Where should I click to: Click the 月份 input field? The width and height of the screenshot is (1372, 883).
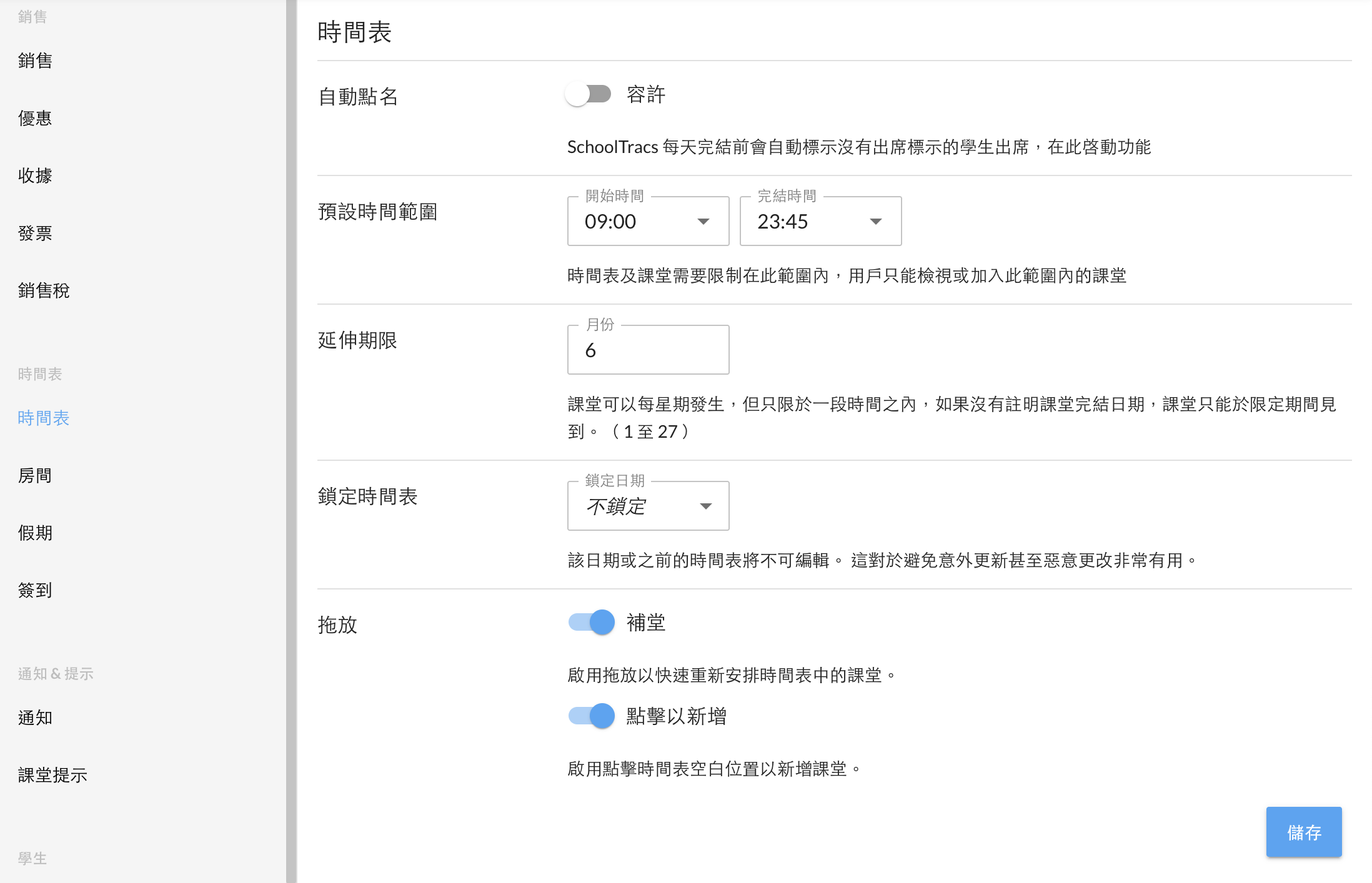click(x=648, y=350)
